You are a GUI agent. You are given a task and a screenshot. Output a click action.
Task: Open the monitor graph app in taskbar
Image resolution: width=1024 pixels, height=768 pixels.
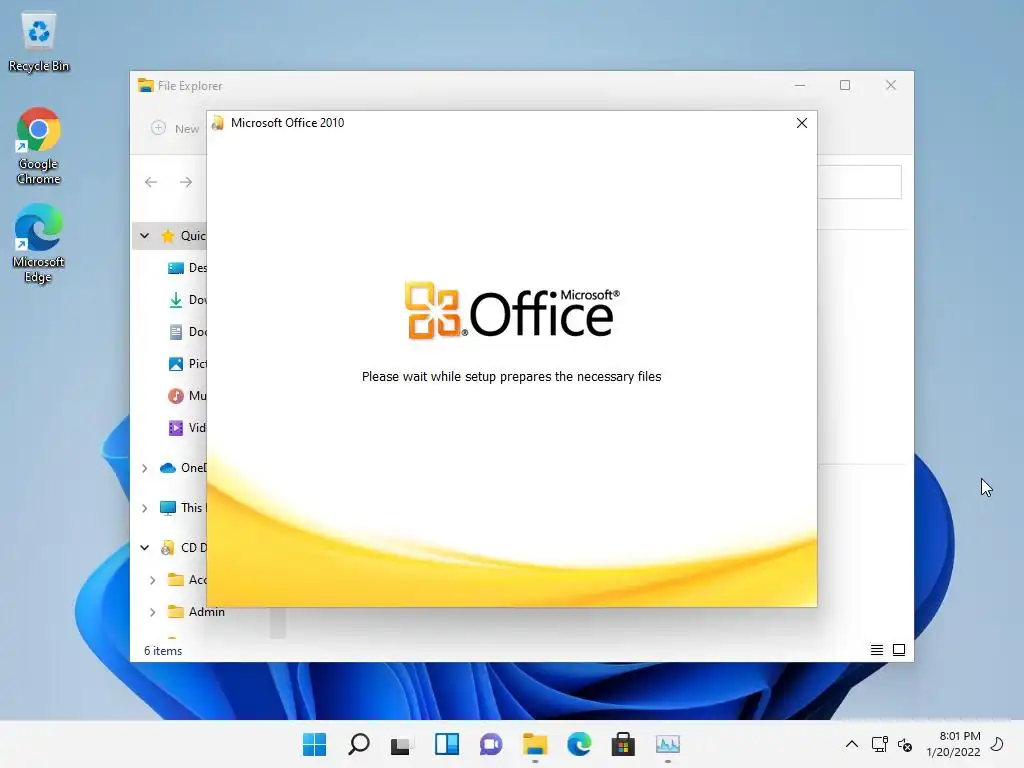pyautogui.click(x=667, y=744)
